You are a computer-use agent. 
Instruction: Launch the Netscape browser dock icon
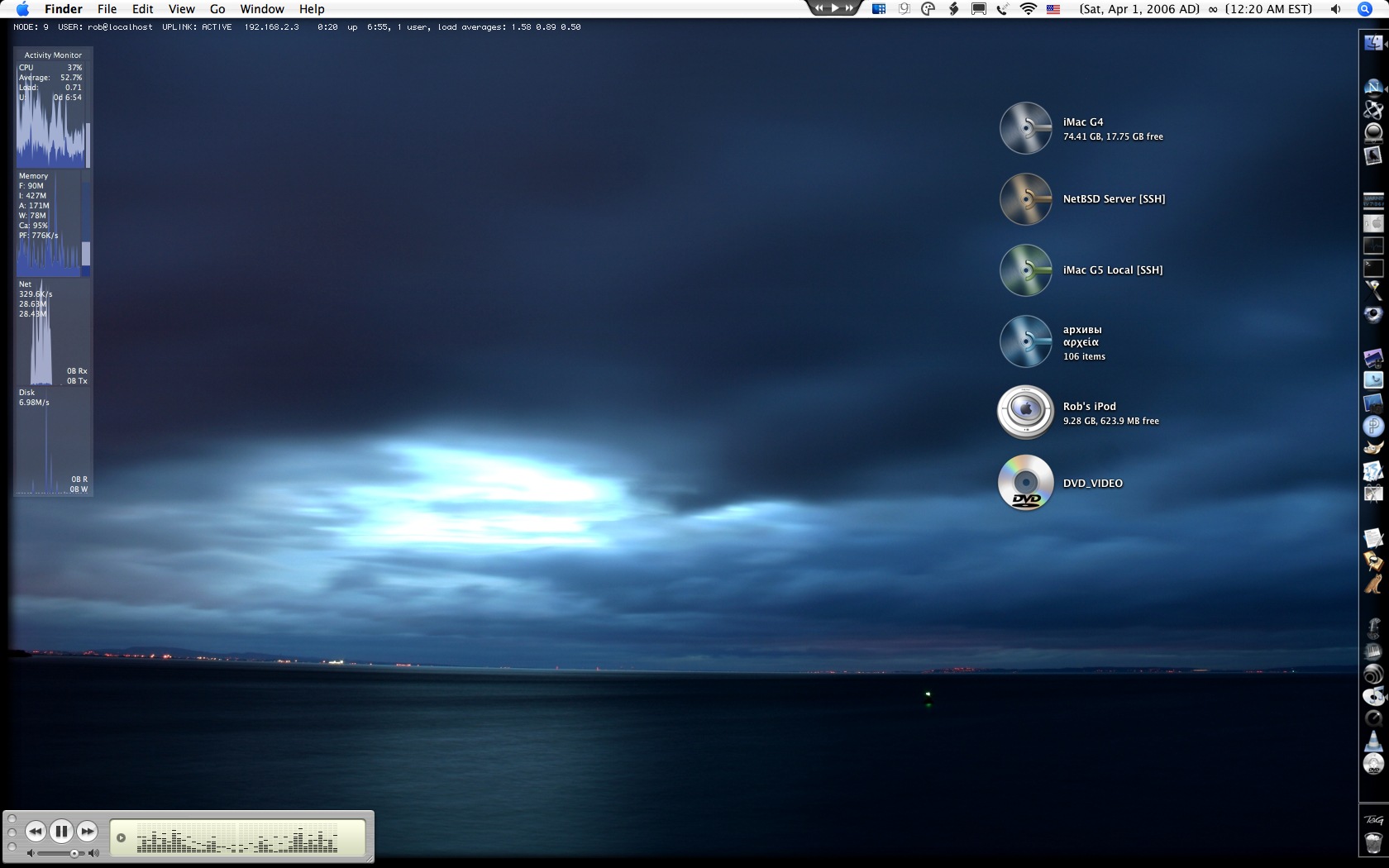(x=1372, y=87)
